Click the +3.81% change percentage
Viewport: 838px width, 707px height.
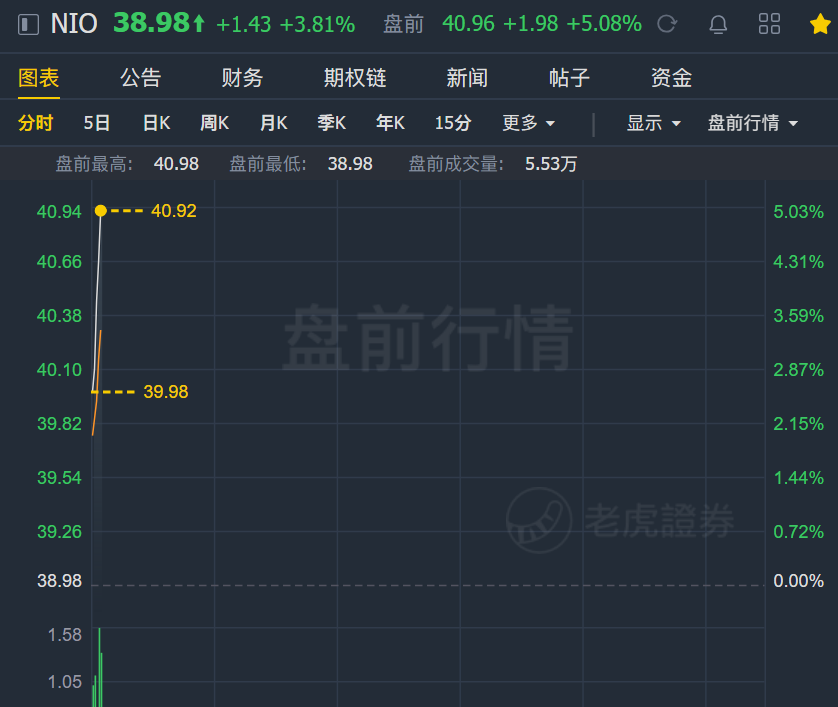(x=317, y=25)
